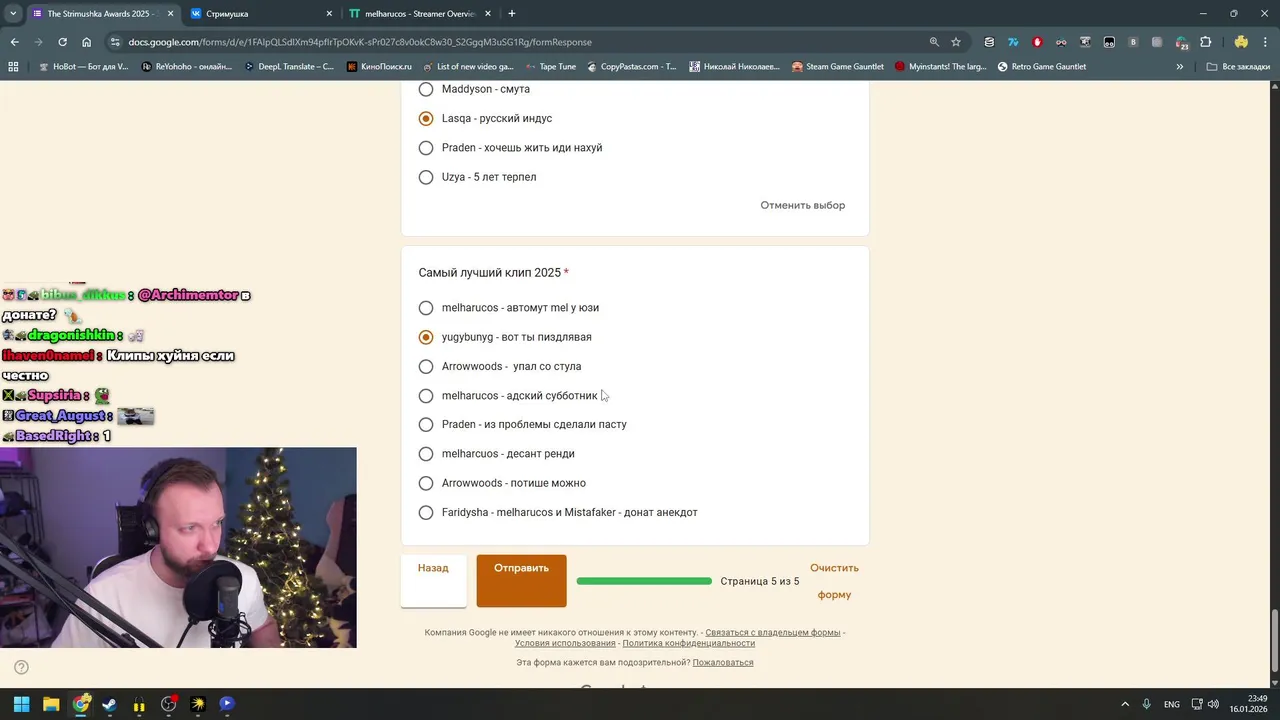This screenshot has height=720, width=1280.
Task: Open the Steam Game Gauntlet bookmark
Action: (x=837, y=67)
